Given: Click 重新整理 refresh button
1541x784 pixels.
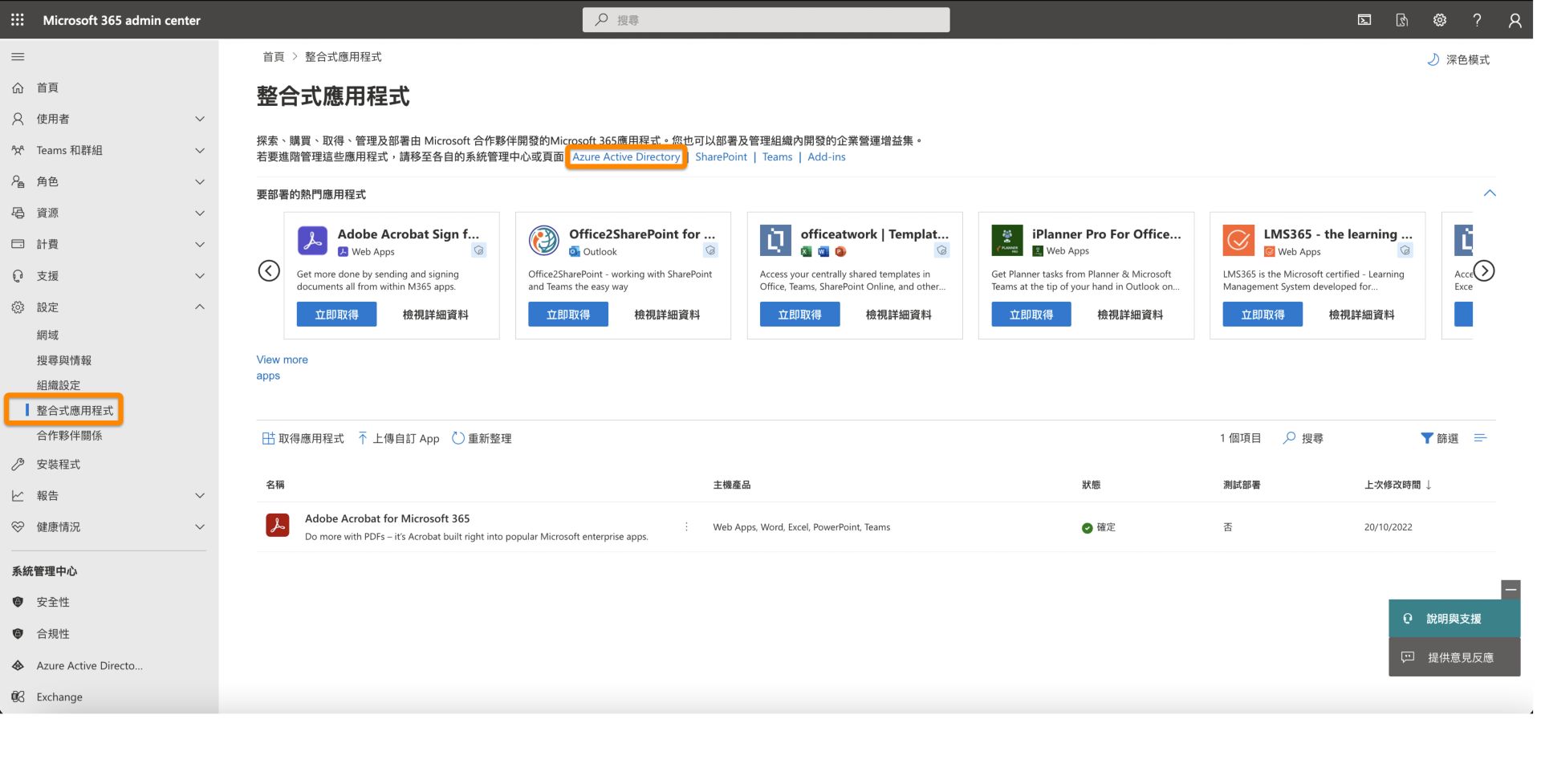Looking at the screenshot, I should [x=482, y=438].
